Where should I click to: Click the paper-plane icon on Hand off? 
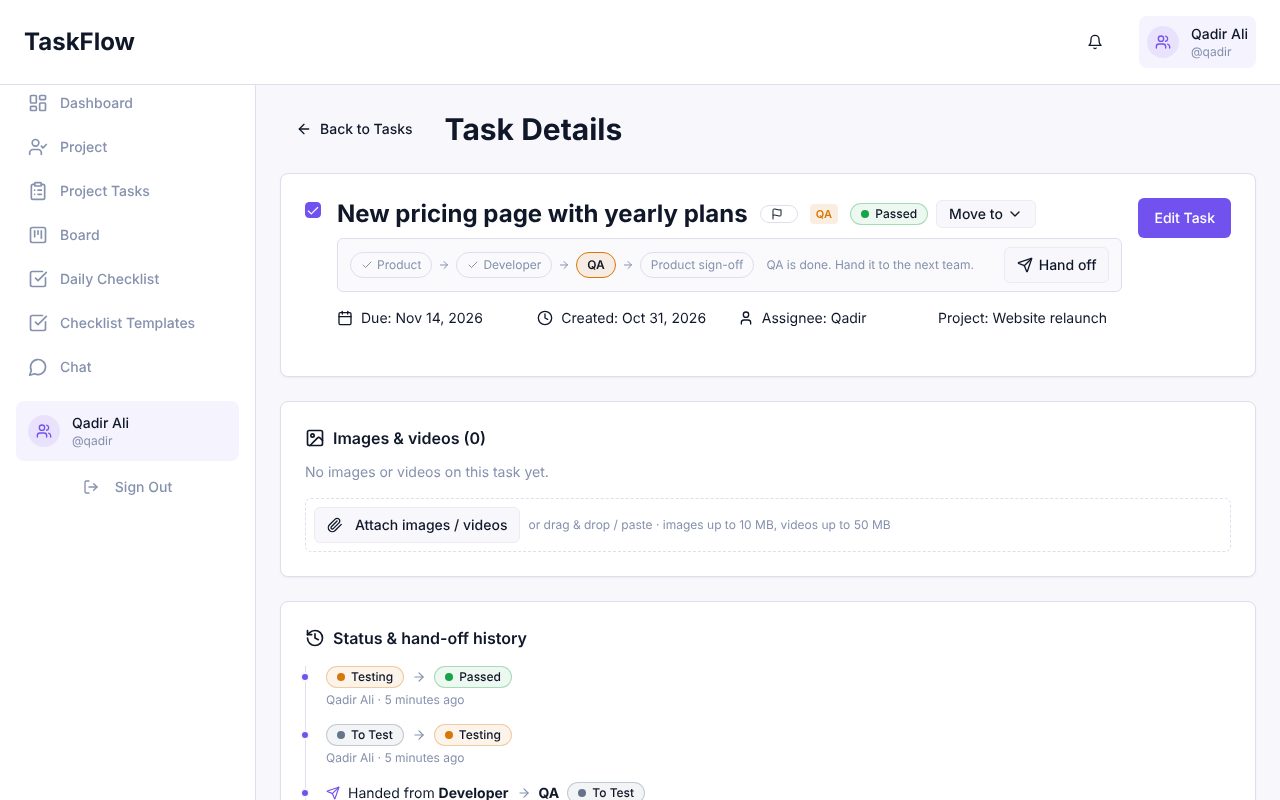coord(1025,265)
